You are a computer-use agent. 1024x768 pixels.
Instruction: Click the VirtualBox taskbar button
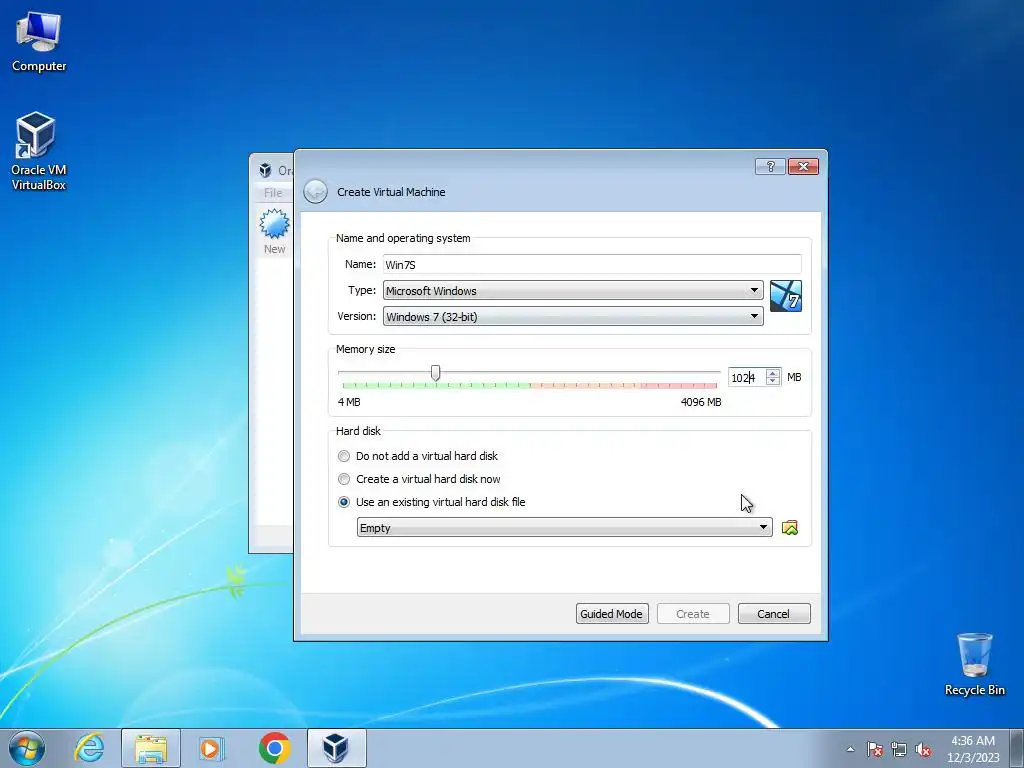[336, 748]
